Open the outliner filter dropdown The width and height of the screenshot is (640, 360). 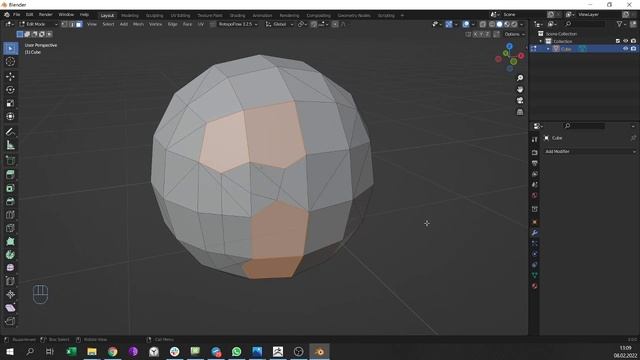point(622,24)
